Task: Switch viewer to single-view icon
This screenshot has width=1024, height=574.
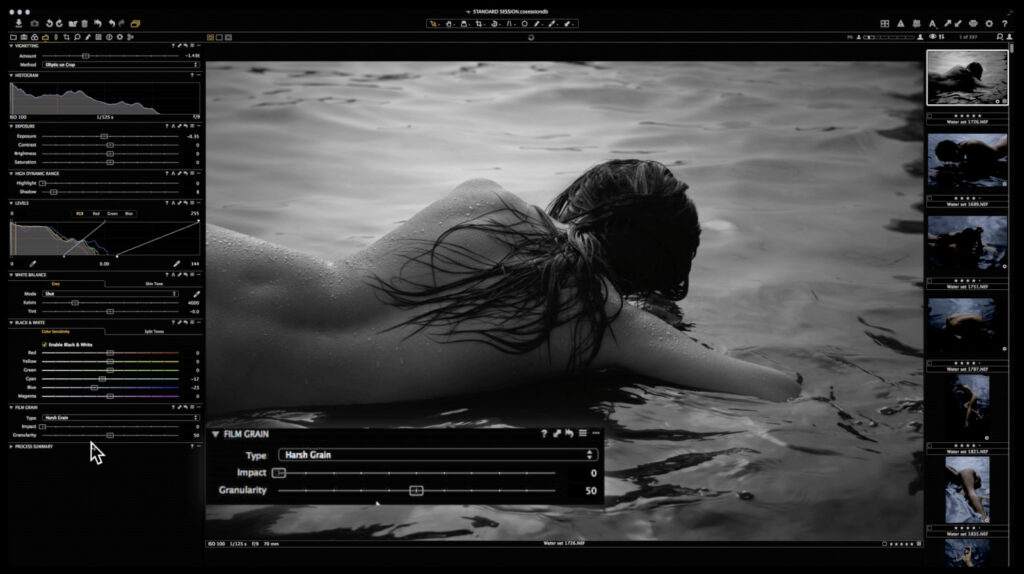Action: [x=219, y=37]
